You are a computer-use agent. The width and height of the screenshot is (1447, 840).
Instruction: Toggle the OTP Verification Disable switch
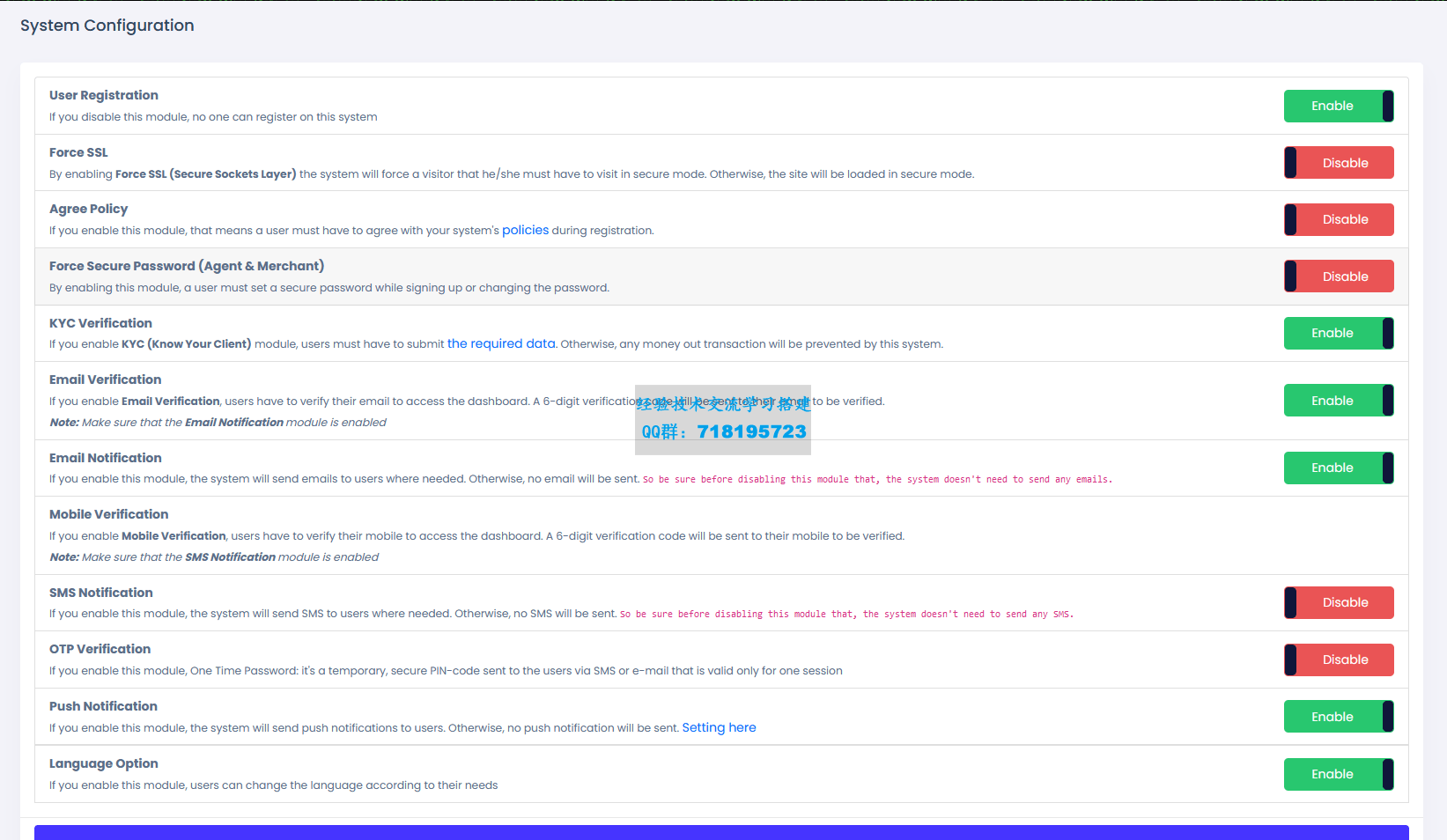[1338, 659]
